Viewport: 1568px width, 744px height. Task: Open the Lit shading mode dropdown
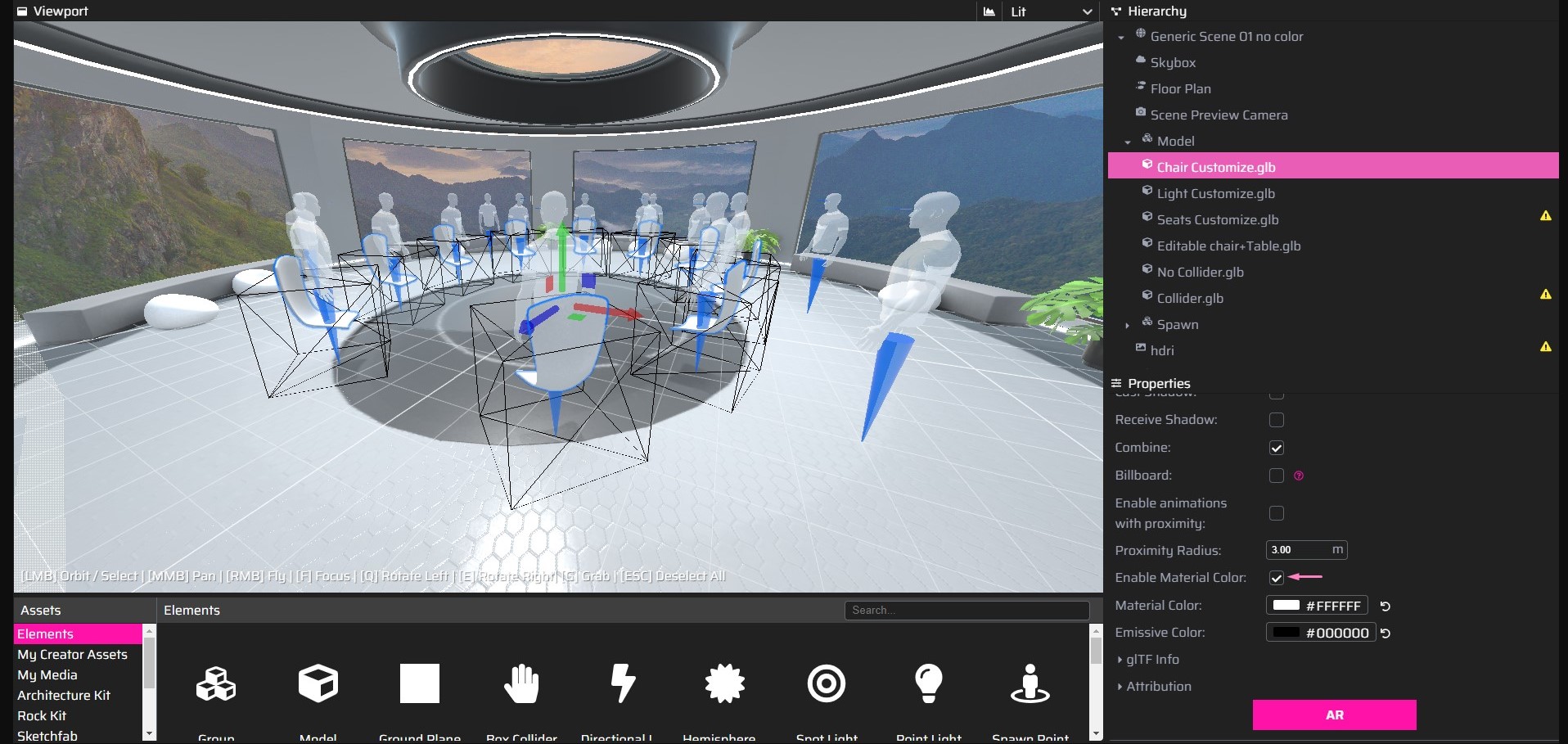click(1050, 11)
